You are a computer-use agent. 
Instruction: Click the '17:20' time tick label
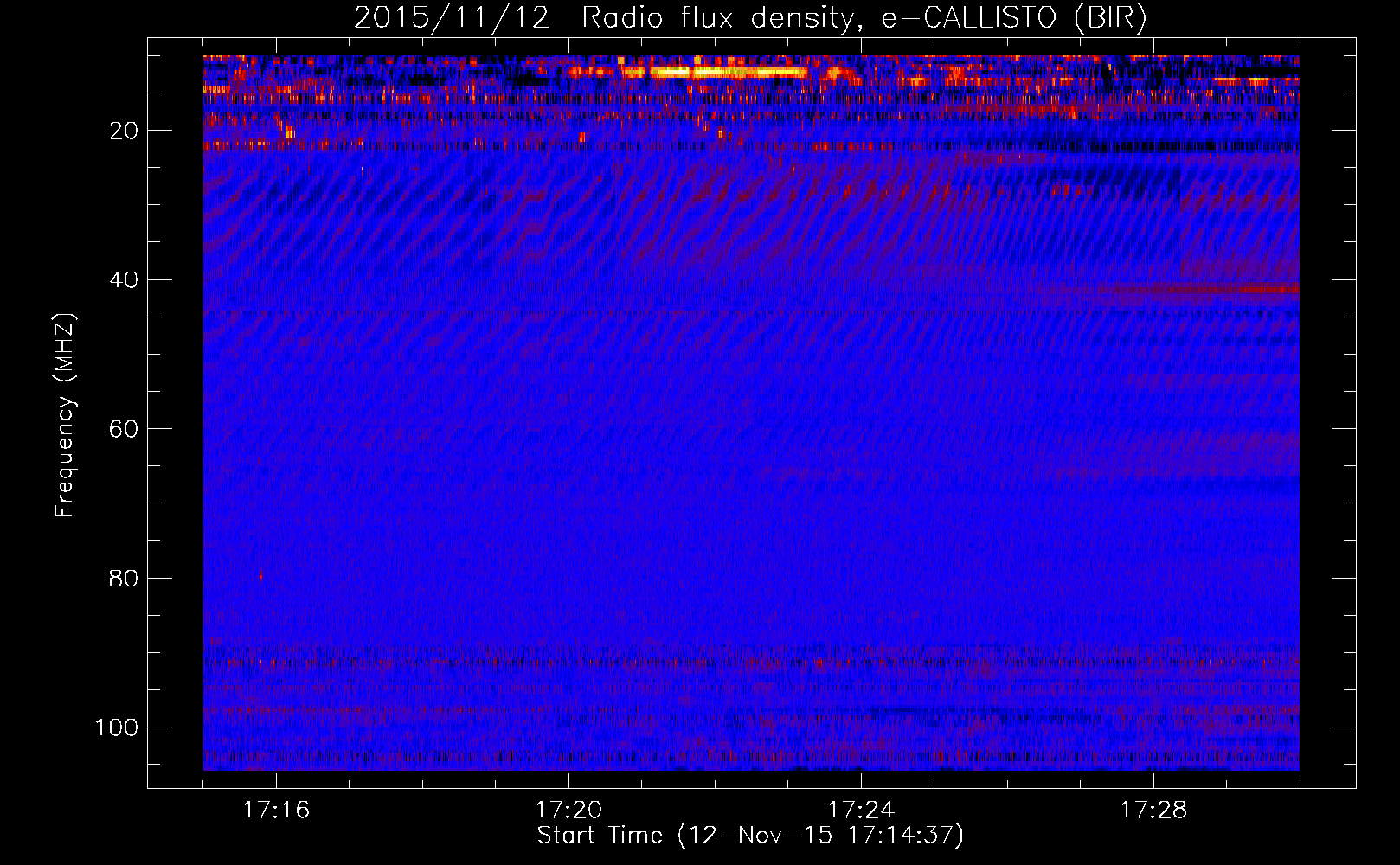coord(568,811)
